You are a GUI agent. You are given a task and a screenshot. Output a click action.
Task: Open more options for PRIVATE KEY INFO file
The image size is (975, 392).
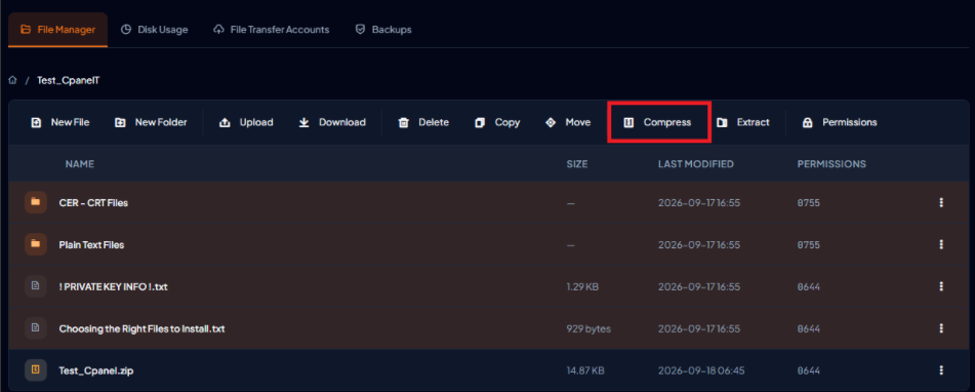(941, 286)
